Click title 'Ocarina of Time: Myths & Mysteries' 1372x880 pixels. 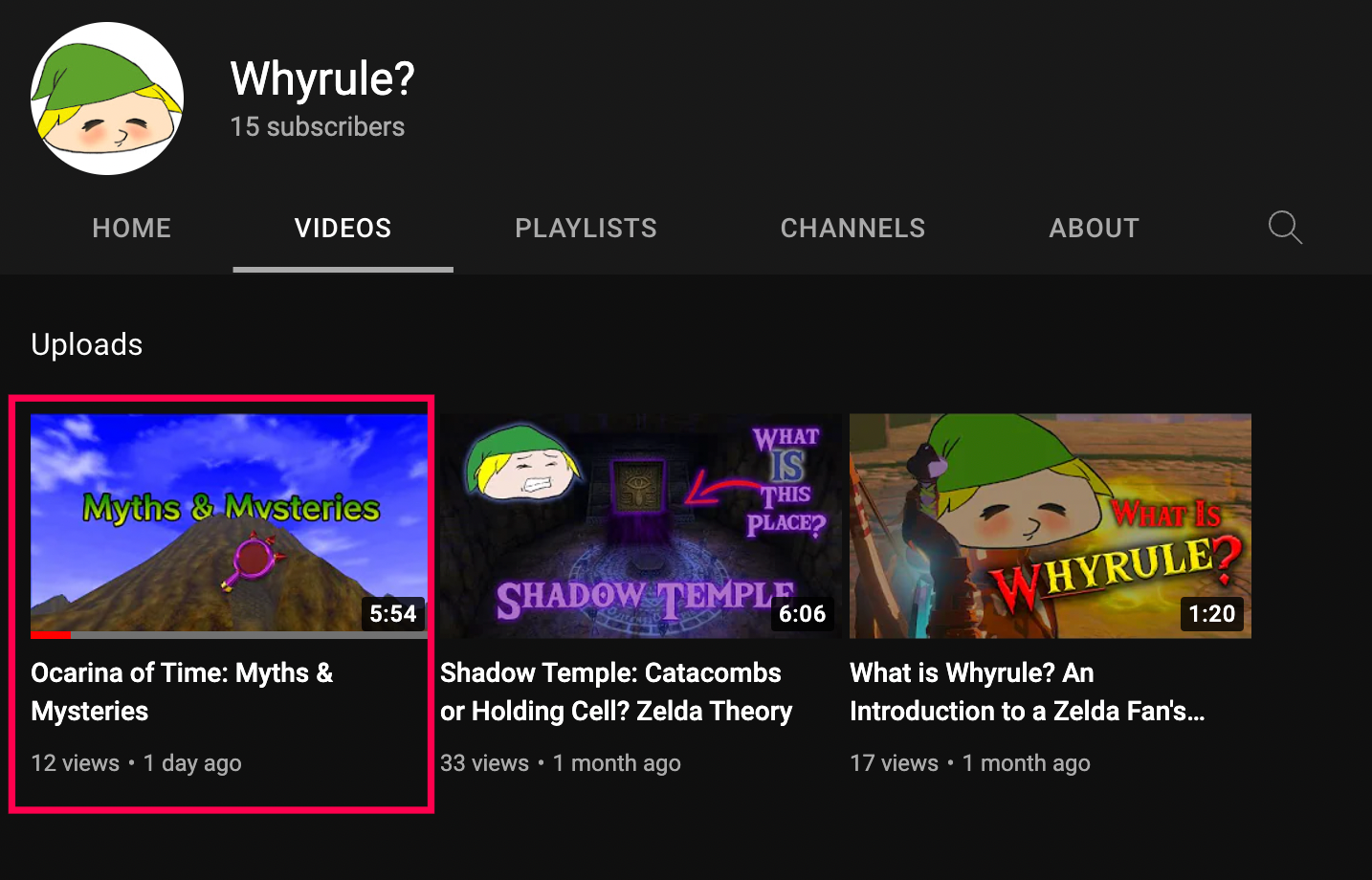click(182, 692)
